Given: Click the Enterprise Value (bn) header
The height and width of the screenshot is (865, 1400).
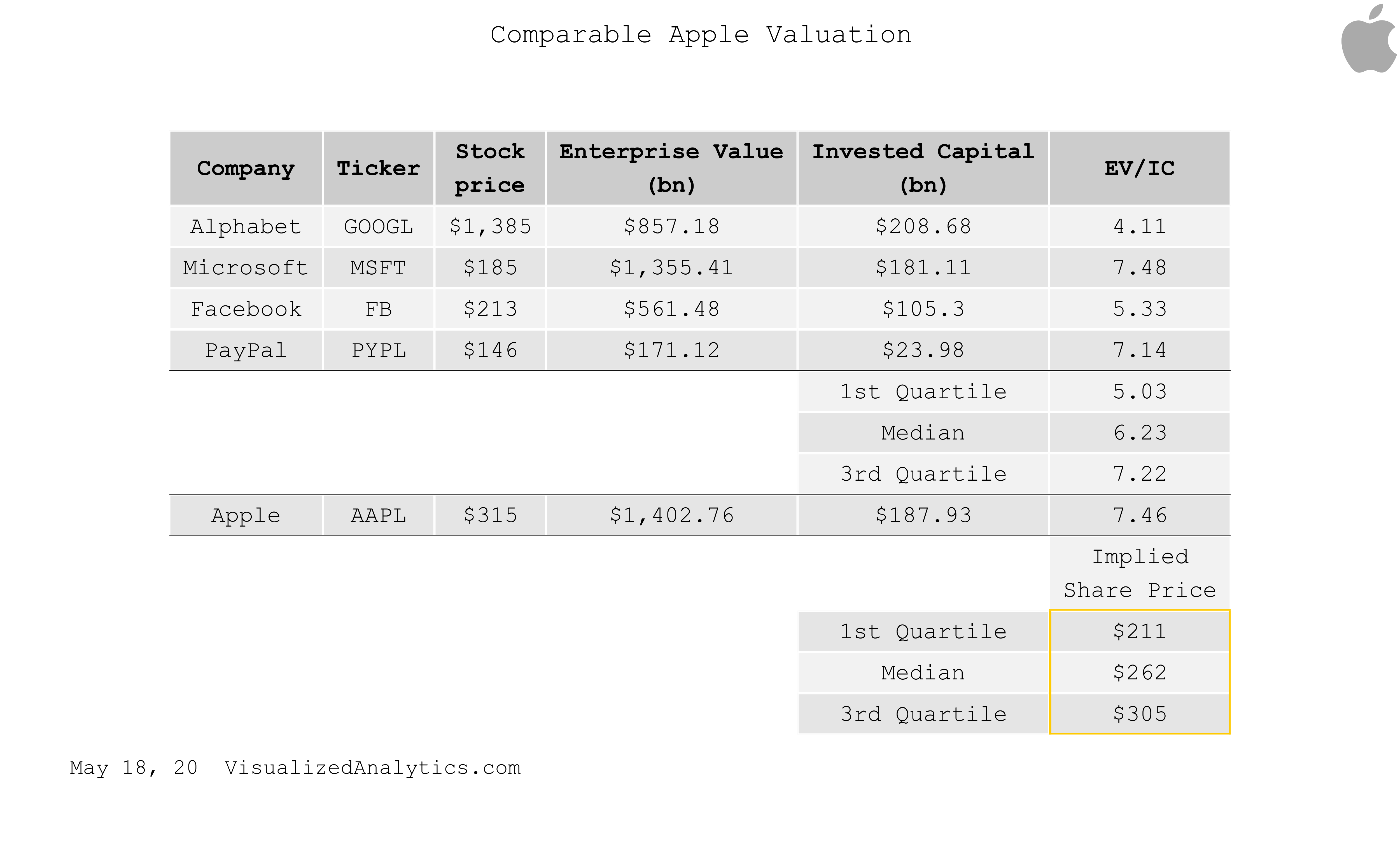Looking at the screenshot, I should (671, 168).
